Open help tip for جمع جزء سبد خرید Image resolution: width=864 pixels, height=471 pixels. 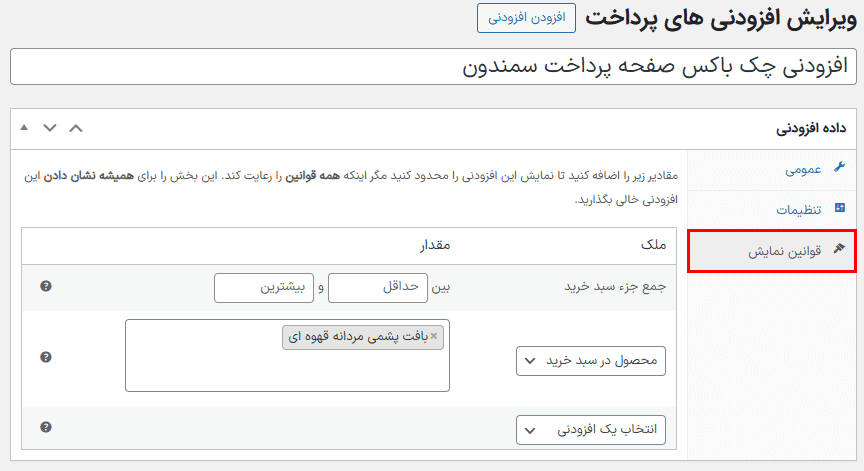(x=46, y=286)
